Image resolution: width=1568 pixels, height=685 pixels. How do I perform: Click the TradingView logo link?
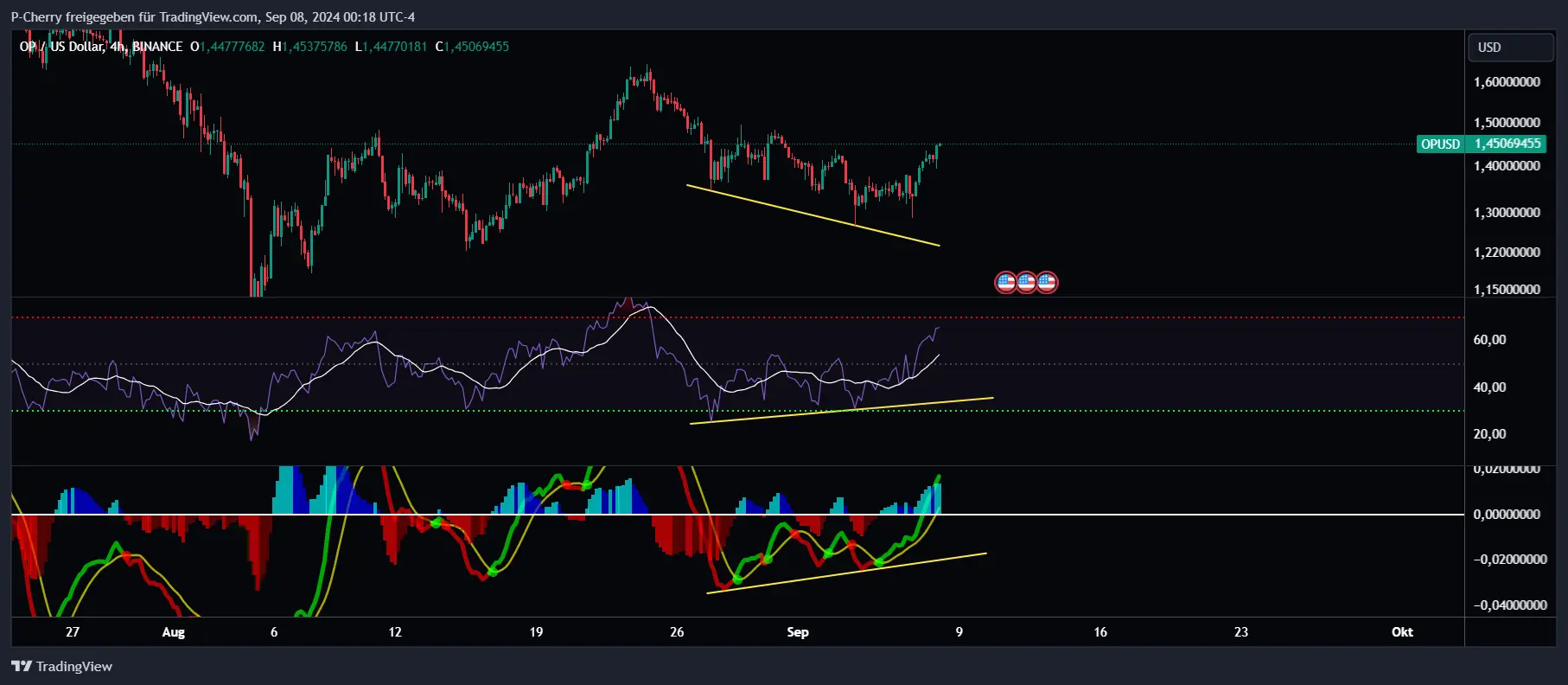61,666
